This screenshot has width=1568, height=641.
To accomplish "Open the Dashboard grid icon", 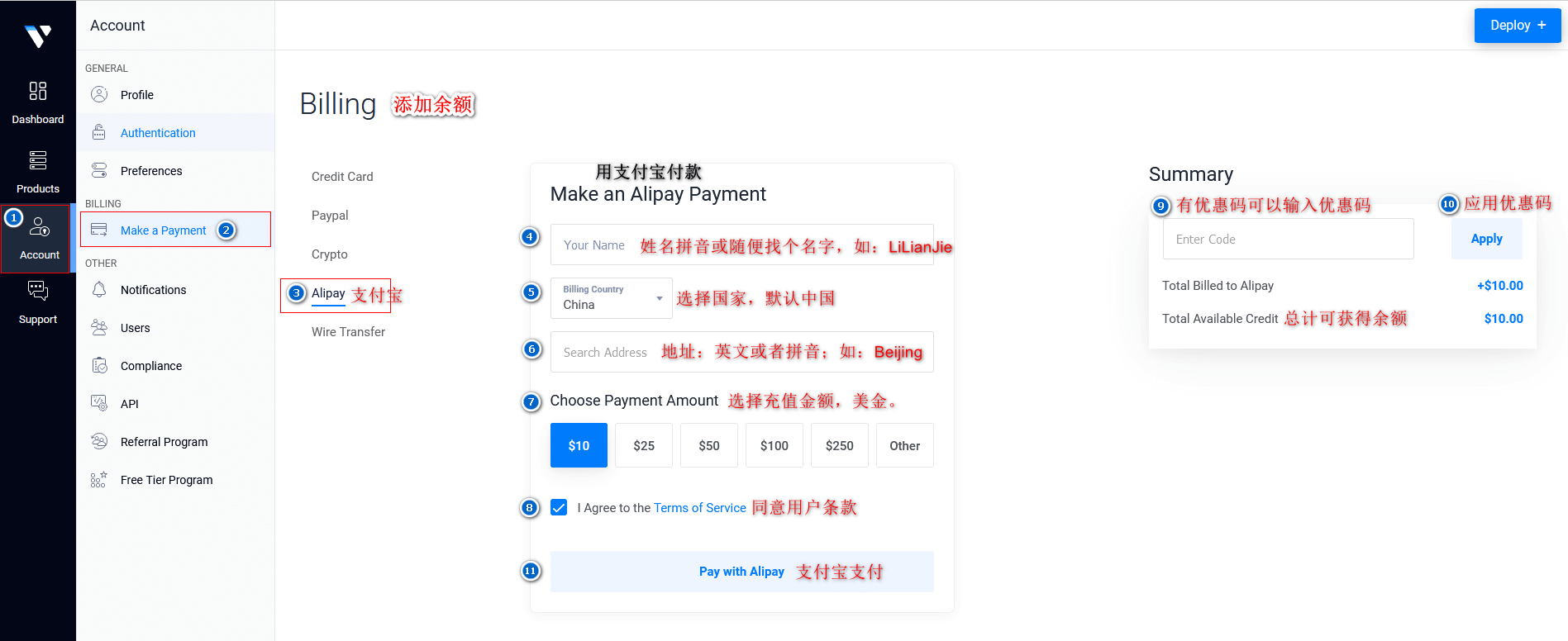I will [x=38, y=91].
